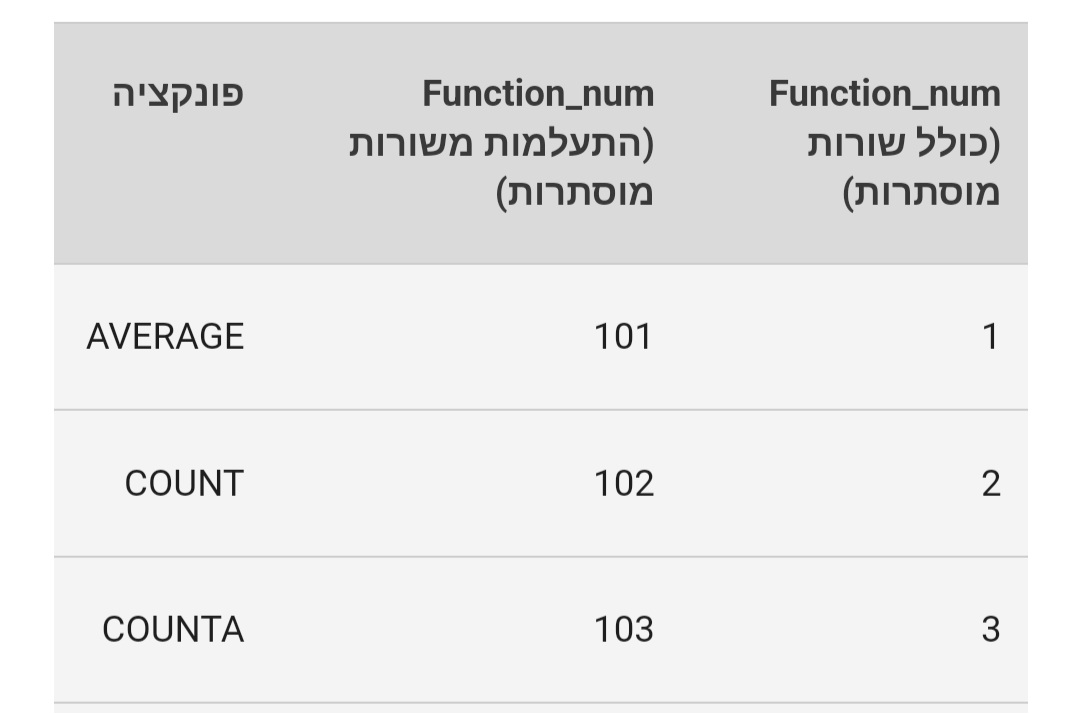Select the AVERAGE function cell

(x=165, y=337)
